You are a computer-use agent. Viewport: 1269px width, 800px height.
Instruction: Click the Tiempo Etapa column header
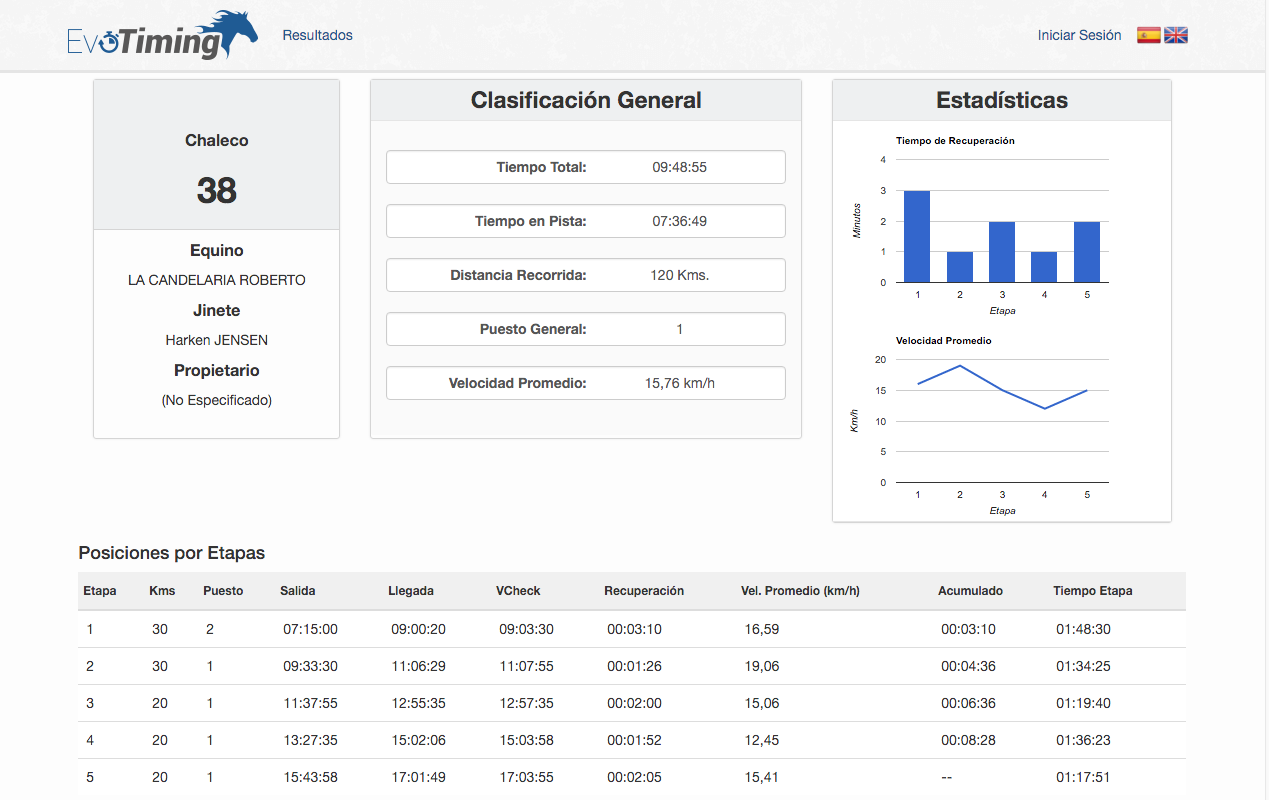tap(1093, 591)
